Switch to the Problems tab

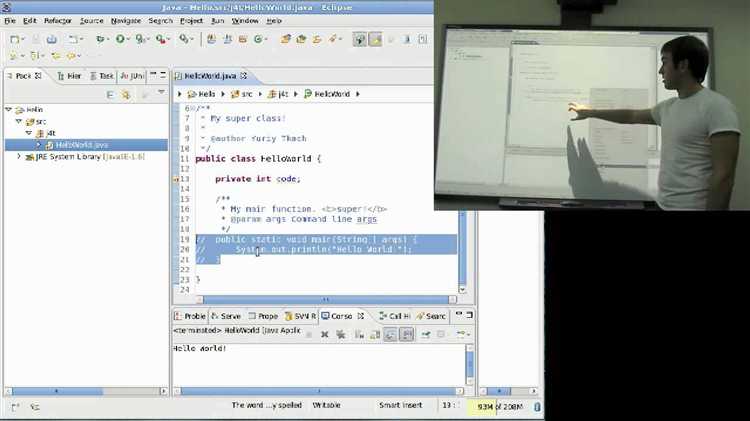(190, 316)
